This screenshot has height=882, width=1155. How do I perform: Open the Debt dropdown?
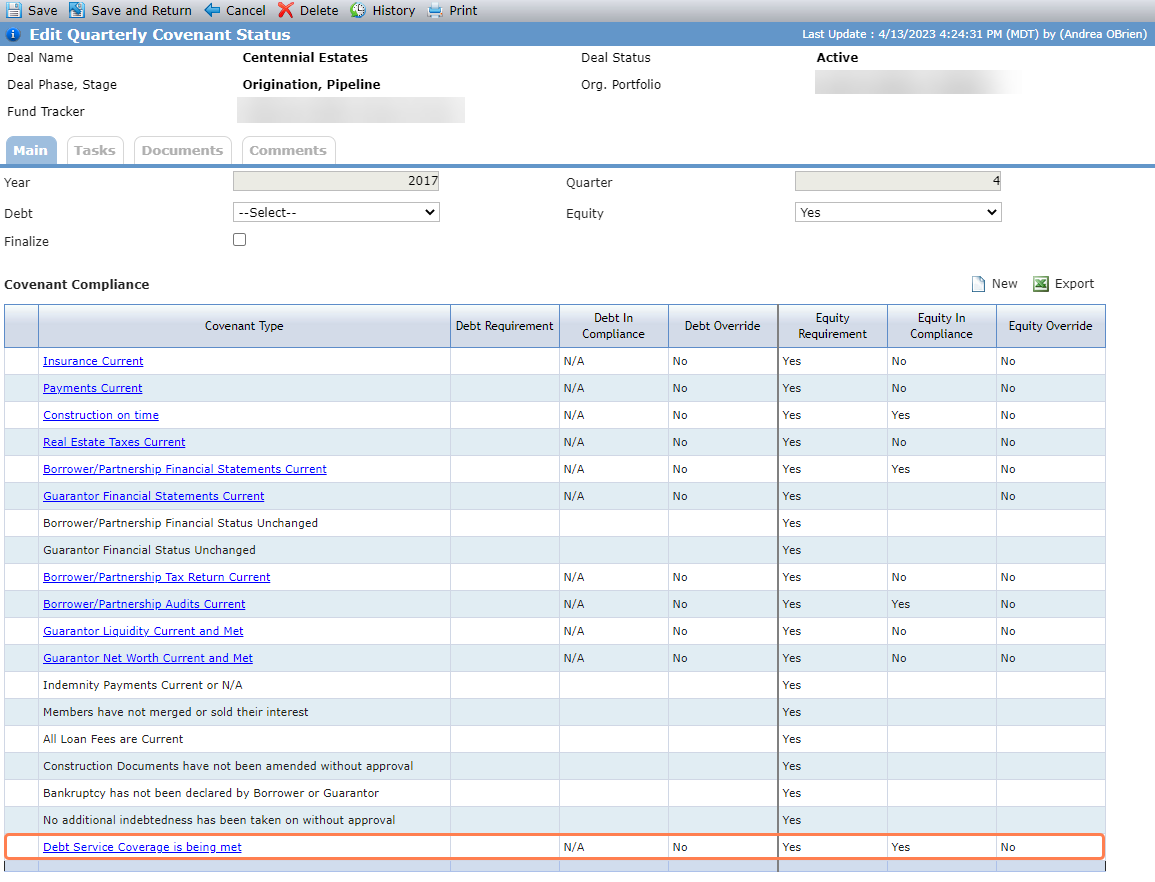[337, 212]
